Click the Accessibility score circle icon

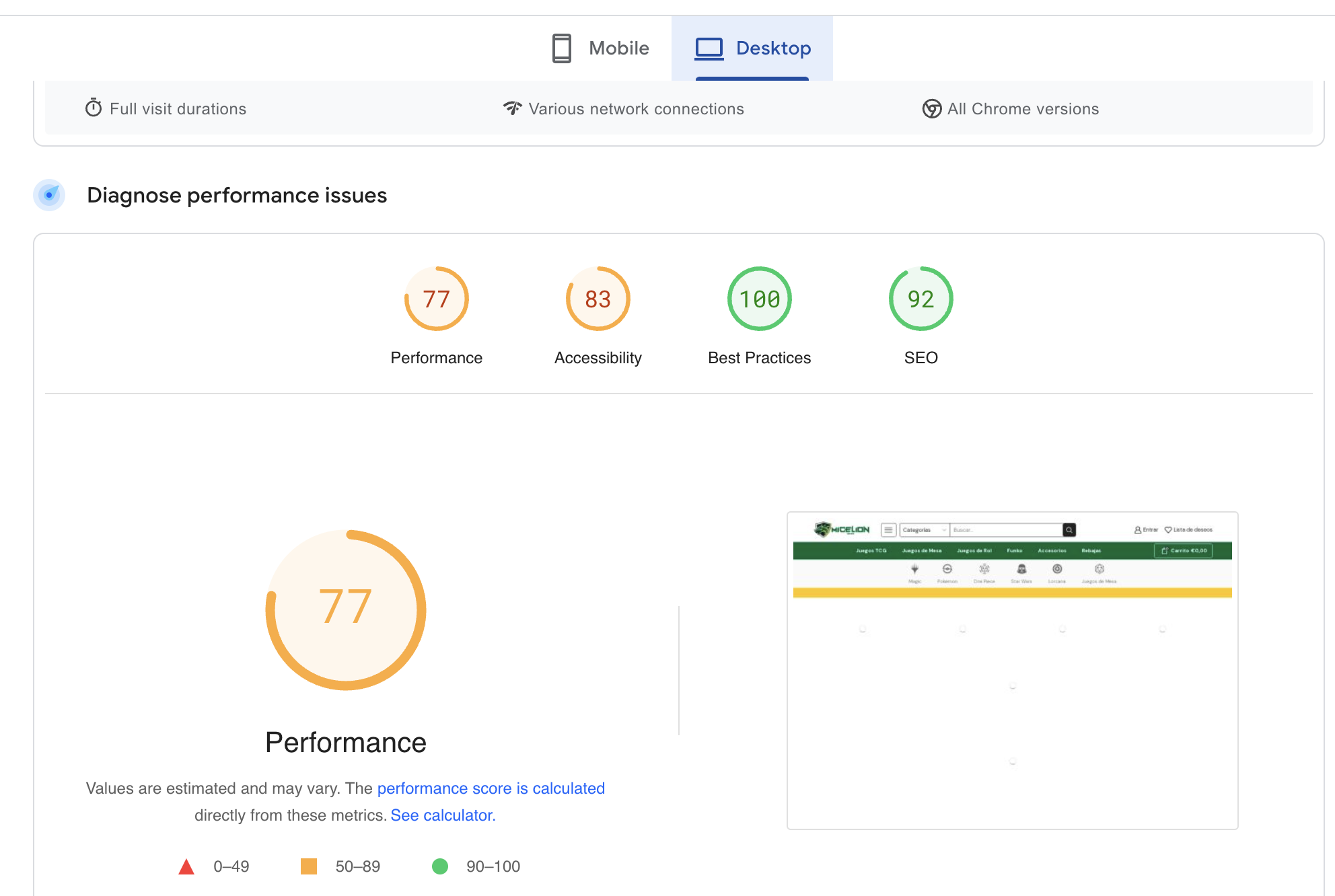598,298
